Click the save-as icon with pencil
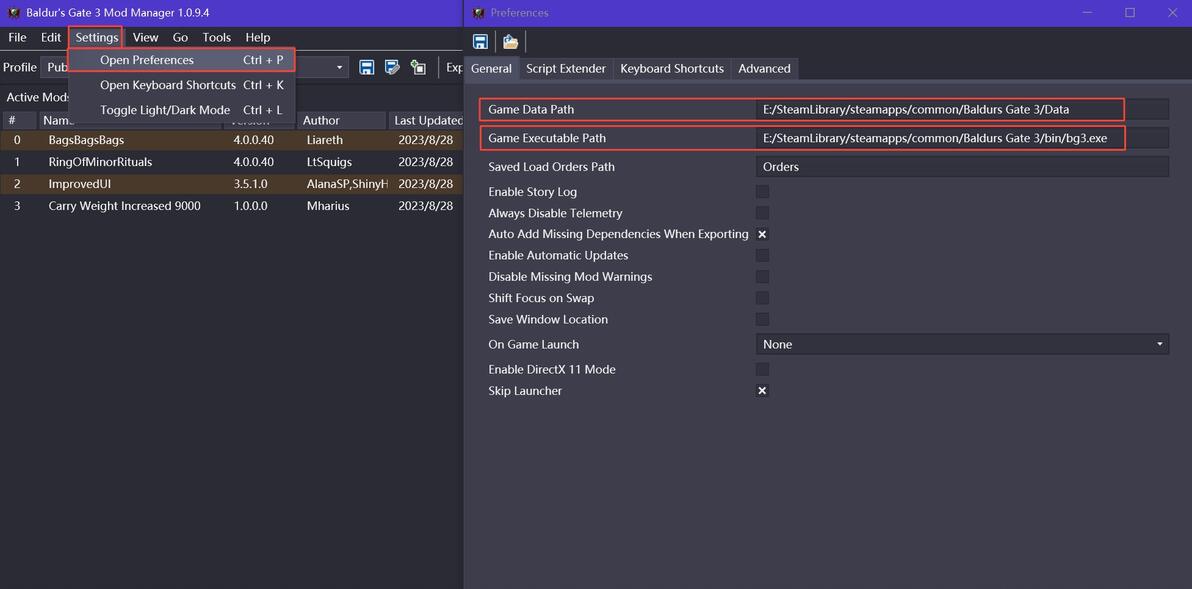This screenshot has width=1192, height=589. click(x=392, y=67)
